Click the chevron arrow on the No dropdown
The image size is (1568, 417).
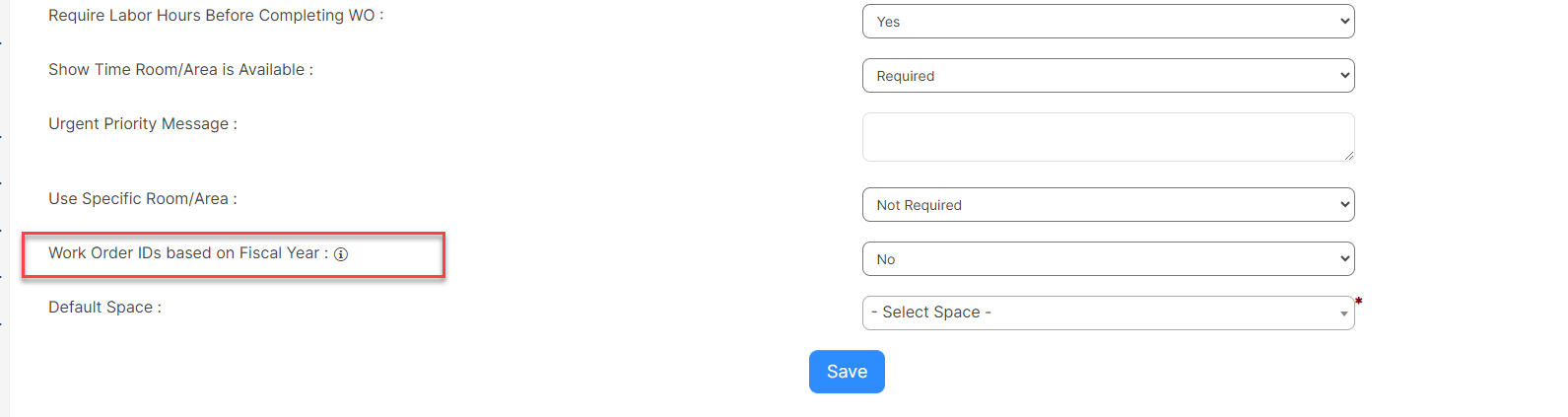pos(1345,259)
